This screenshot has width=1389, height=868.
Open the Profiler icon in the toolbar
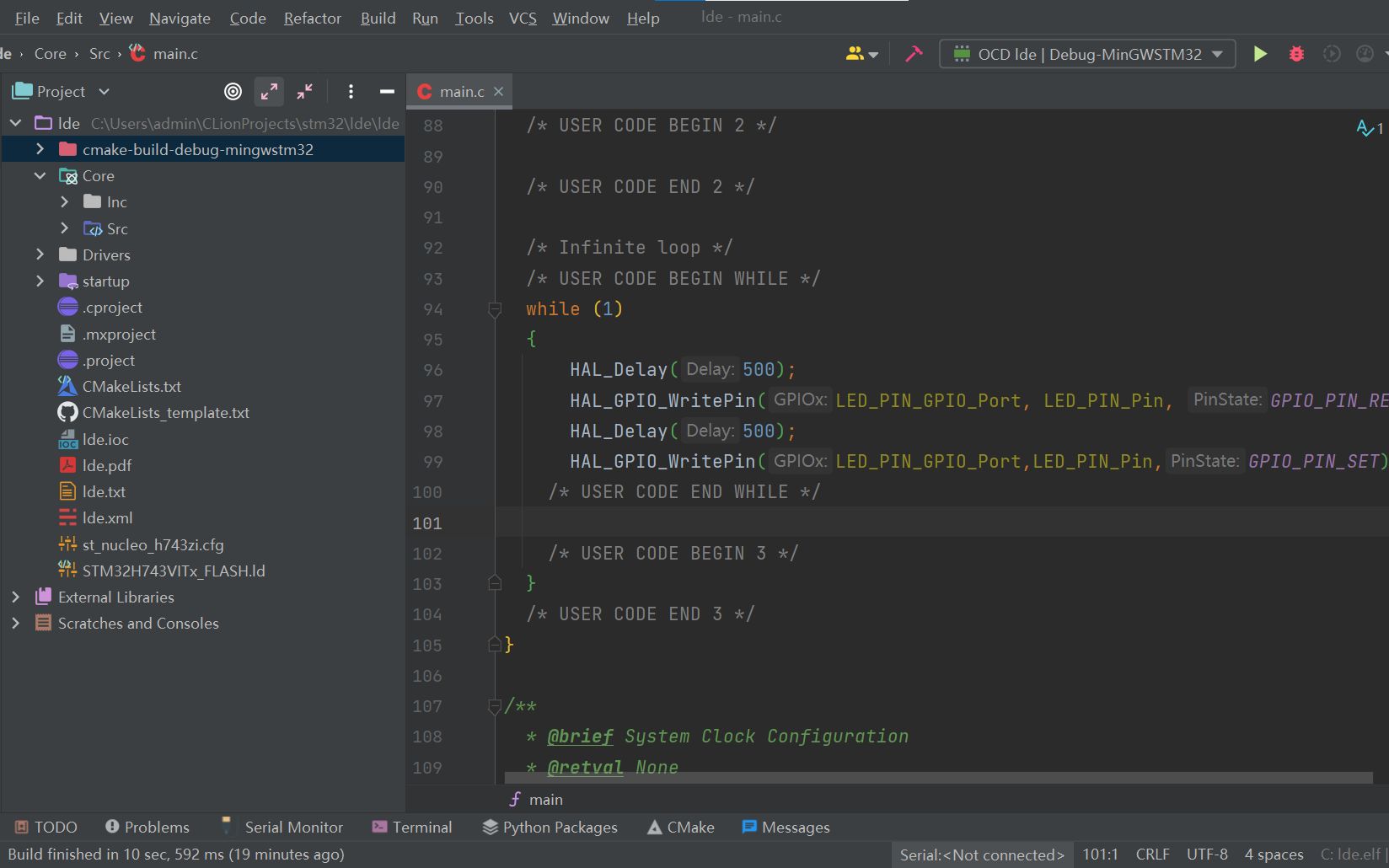tap(1364, 53)
